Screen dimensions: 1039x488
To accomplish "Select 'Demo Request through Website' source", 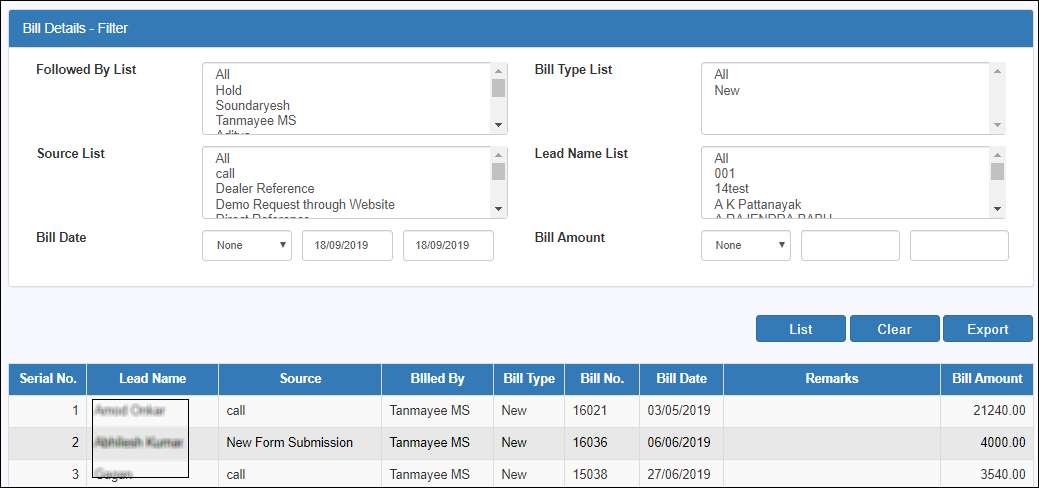I will click(305, 204).
